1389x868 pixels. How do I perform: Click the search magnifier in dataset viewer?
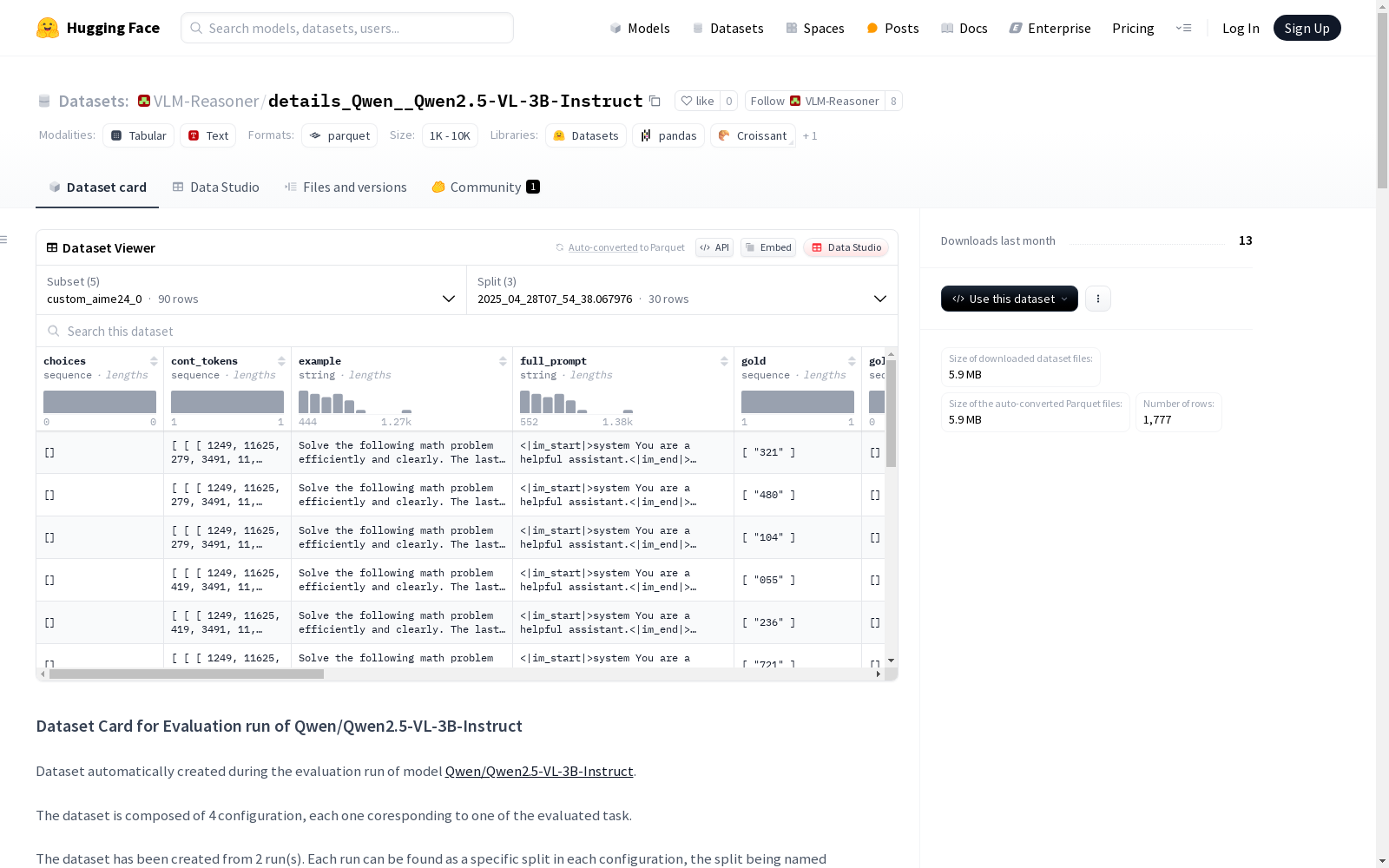pos(54,331)
